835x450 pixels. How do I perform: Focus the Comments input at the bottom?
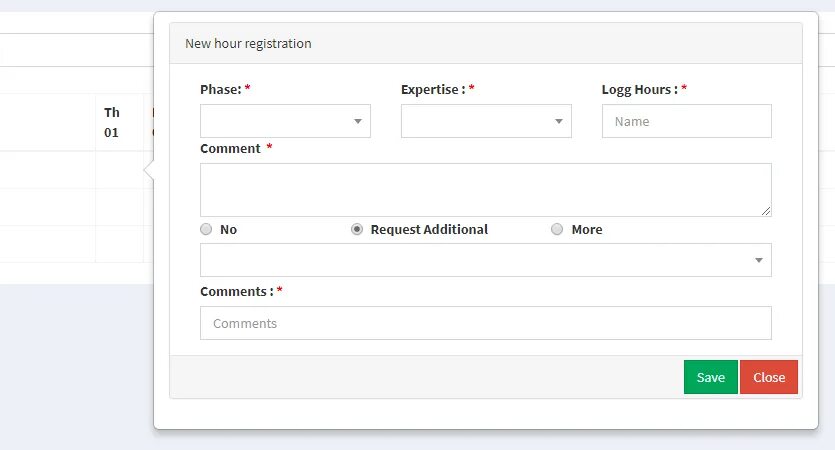(x=486, y=323)
